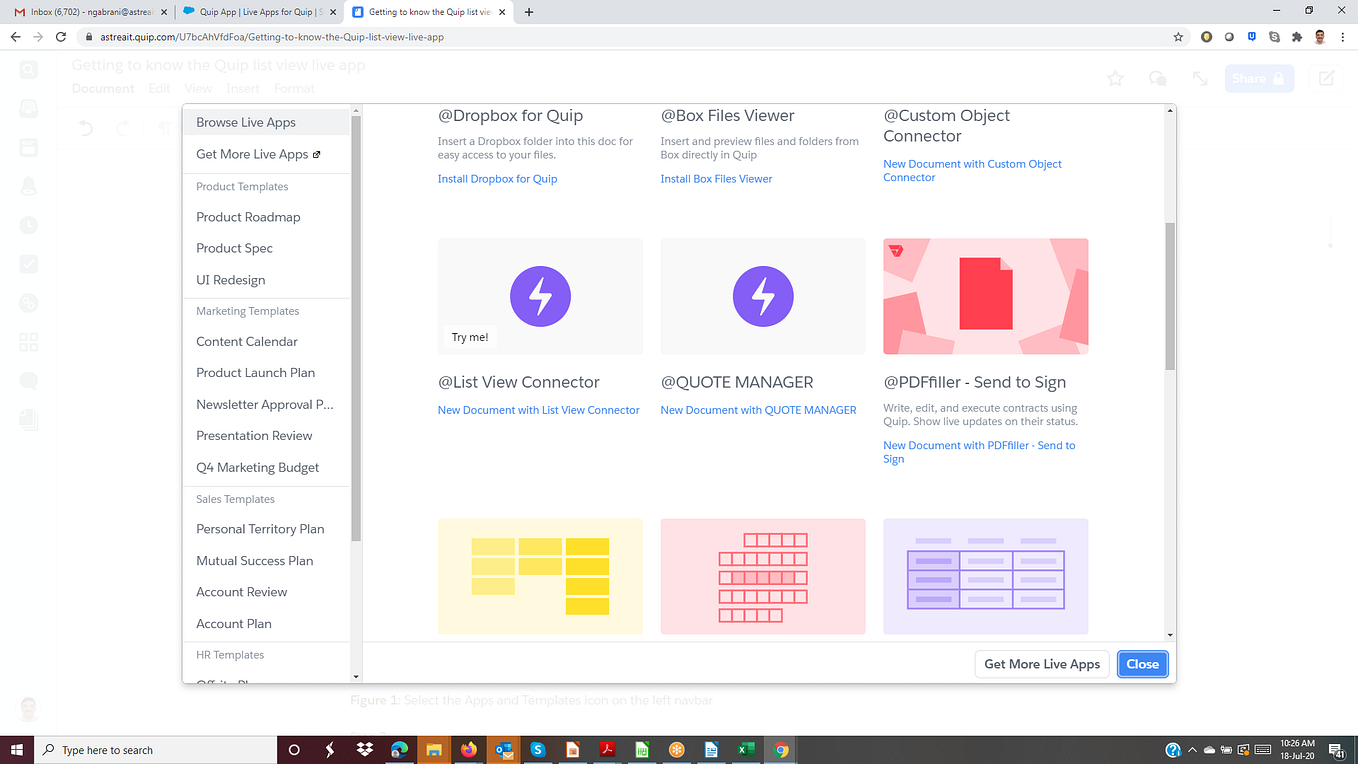This screenshot has width=1358, height=764.
Task: Click the taskbar clock showing 10:26 AM
Action: click(x=1298, y=750)
